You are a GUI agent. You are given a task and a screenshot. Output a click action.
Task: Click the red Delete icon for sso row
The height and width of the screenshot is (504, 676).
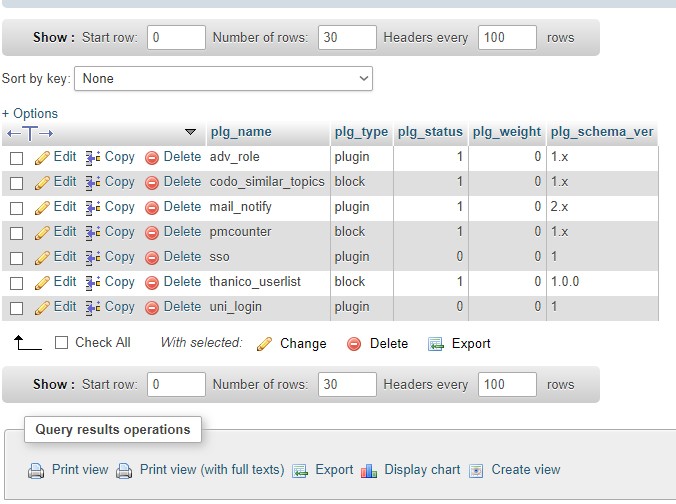pyautogui.click(x=152, y=258)
